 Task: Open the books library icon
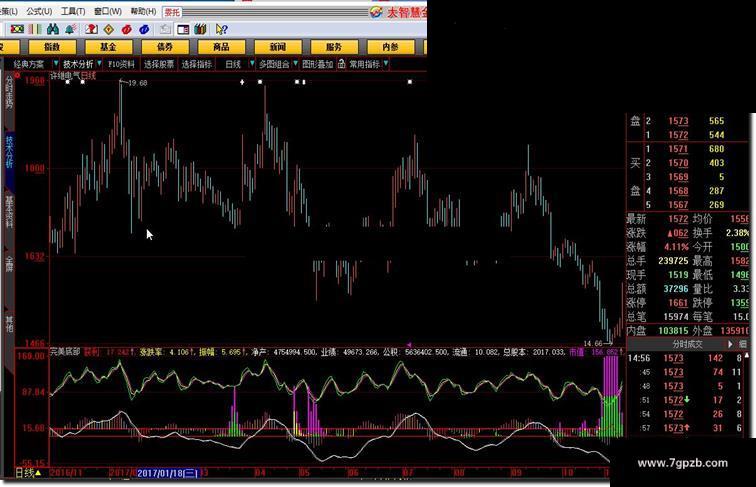click(x=201, y=29)
